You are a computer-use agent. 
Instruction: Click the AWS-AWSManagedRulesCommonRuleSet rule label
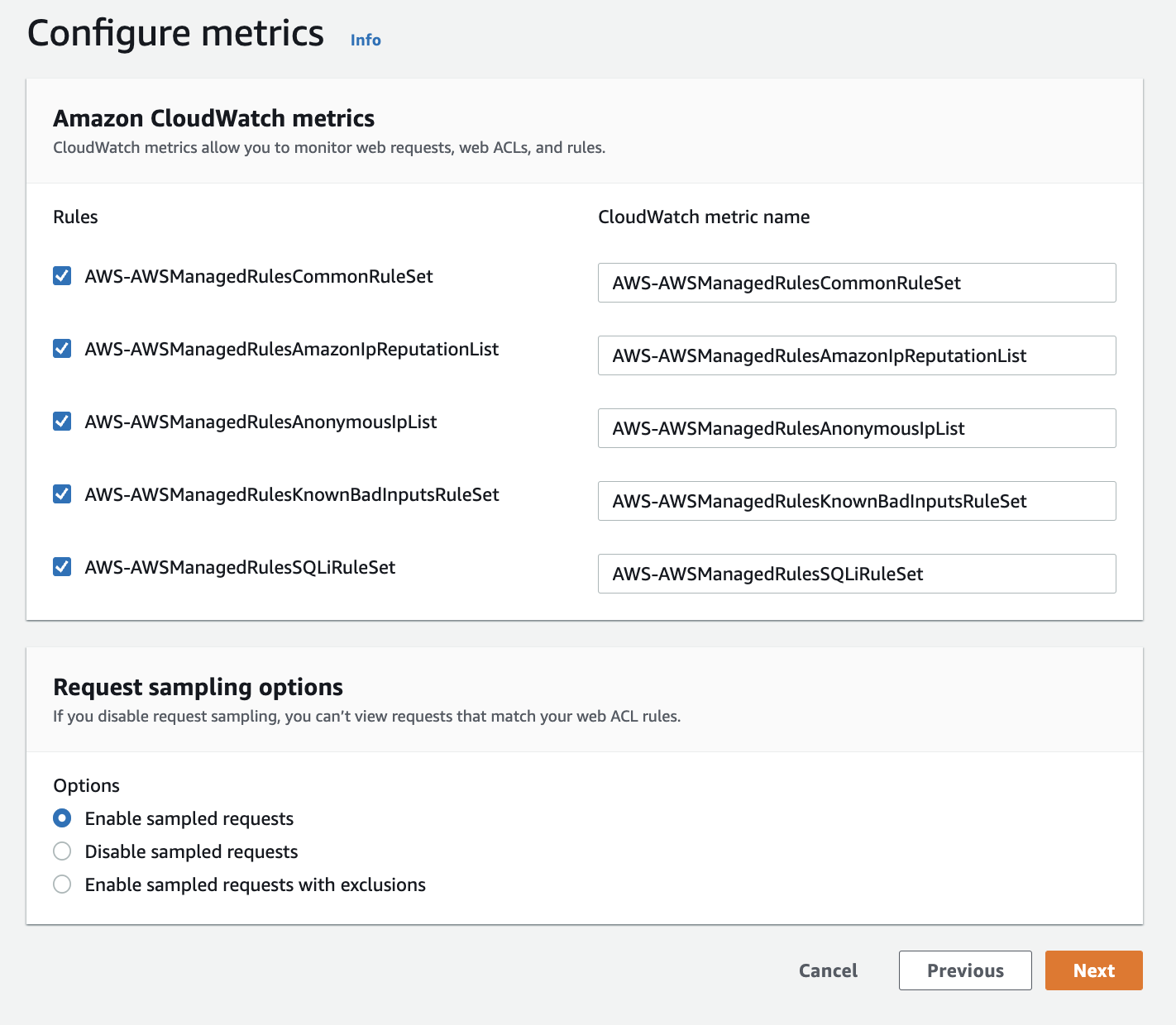pos(259,276)
